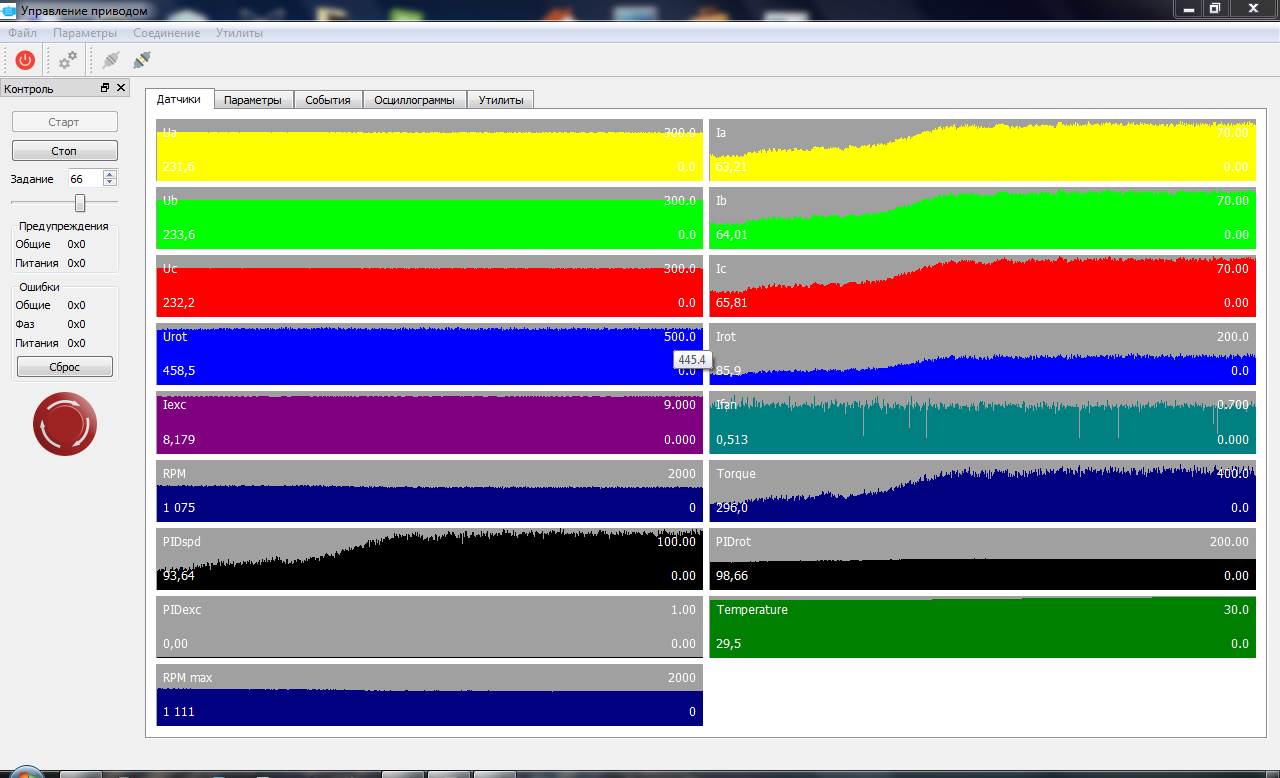Viewport: 1280px width, 778px height.
Task: Open the Соединение menu
Action: click(x=166, y=33)
